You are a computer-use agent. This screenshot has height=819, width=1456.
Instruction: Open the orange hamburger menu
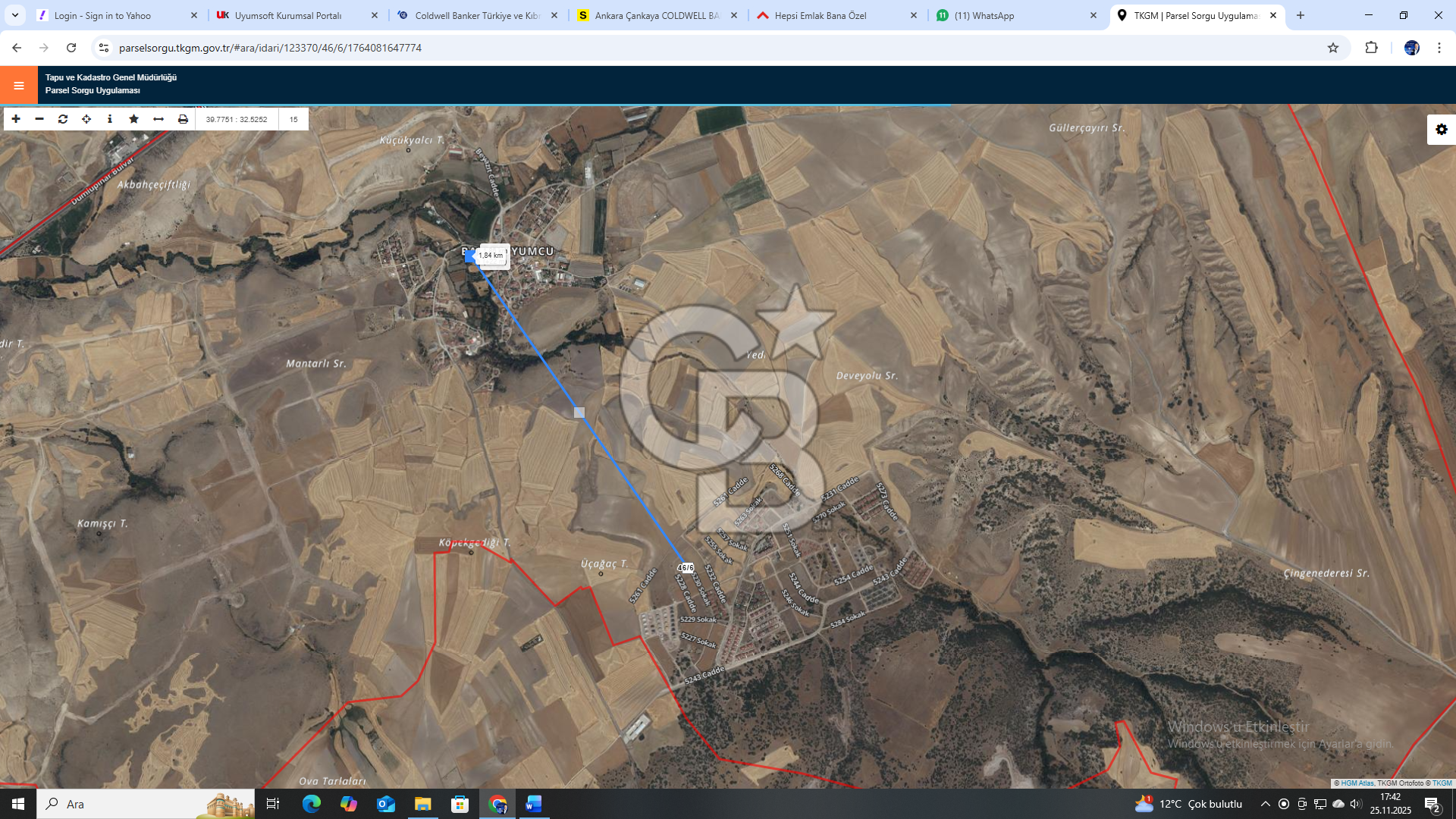coord(19,86)
